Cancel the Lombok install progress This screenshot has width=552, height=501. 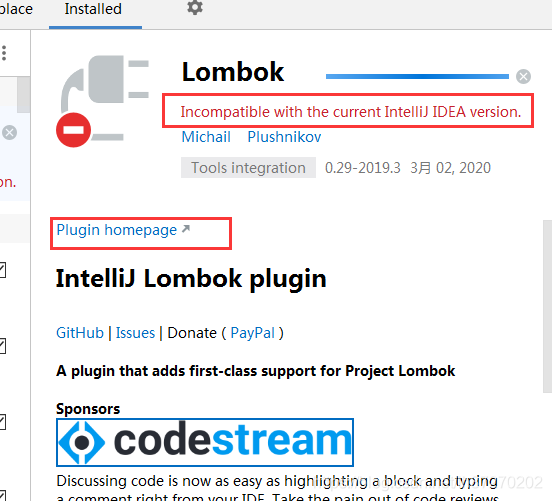(x=523, y=76)
